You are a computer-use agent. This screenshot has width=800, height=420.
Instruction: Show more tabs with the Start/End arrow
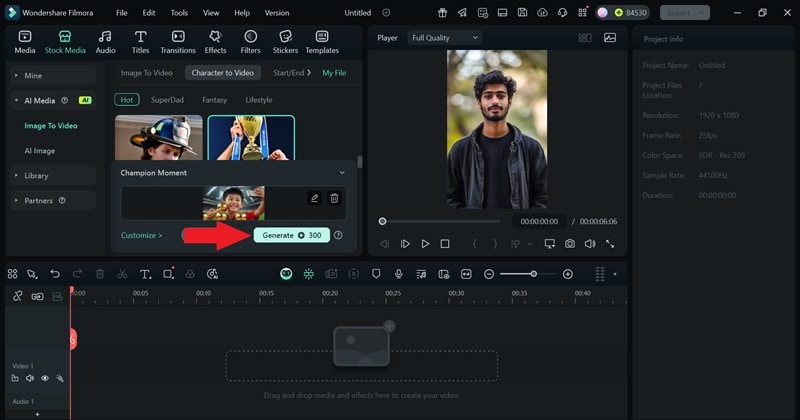309,73
